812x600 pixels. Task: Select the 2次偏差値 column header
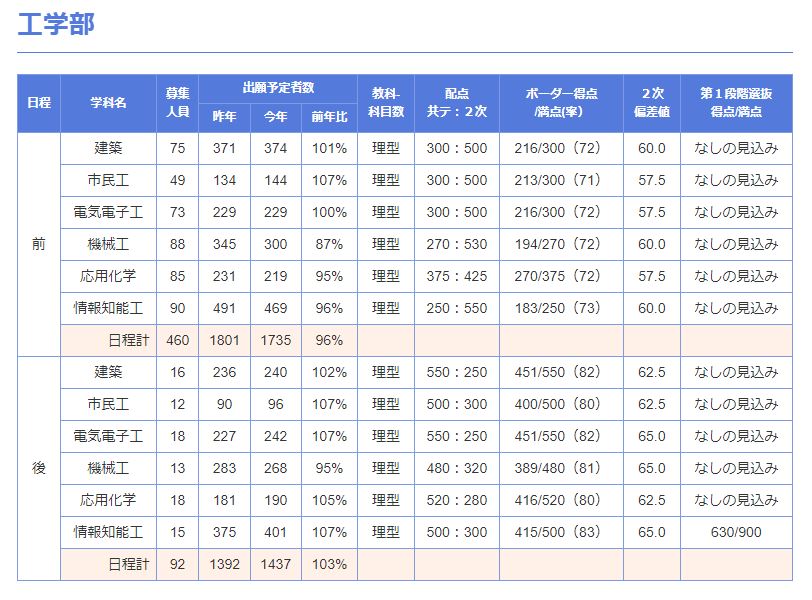pos(651,103)
